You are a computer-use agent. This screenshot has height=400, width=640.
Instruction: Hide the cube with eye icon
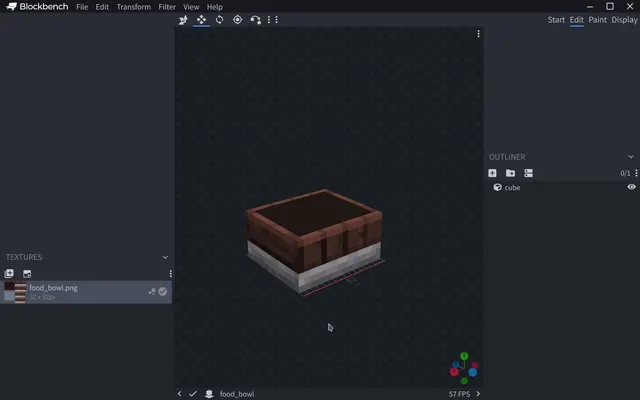(x=631, y=187)
